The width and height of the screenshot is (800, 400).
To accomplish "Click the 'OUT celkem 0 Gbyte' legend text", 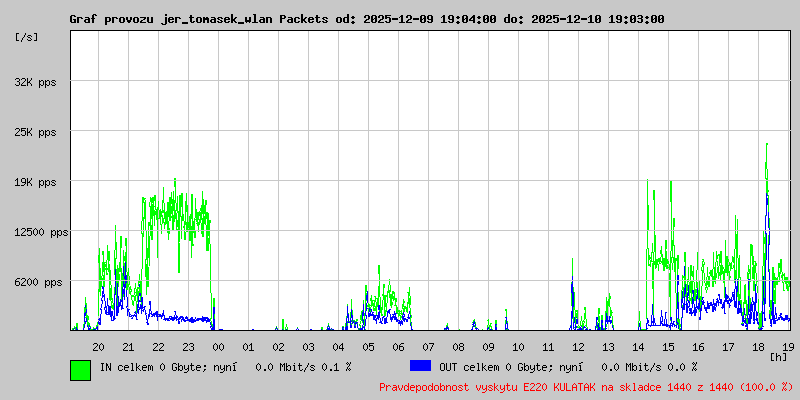I will pos(491,367).
